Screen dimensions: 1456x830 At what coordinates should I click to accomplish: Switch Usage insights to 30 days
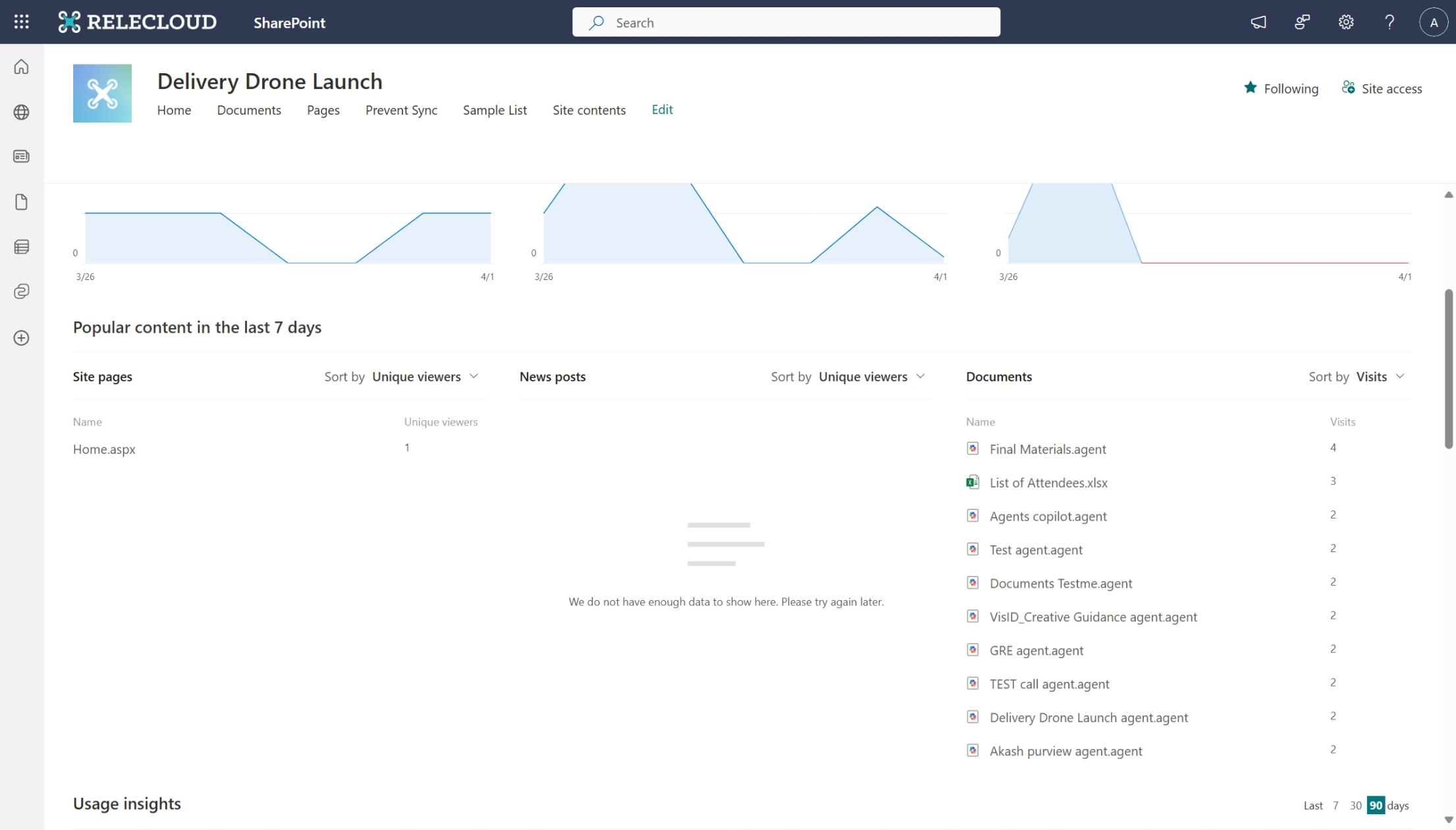point(1355,805)
